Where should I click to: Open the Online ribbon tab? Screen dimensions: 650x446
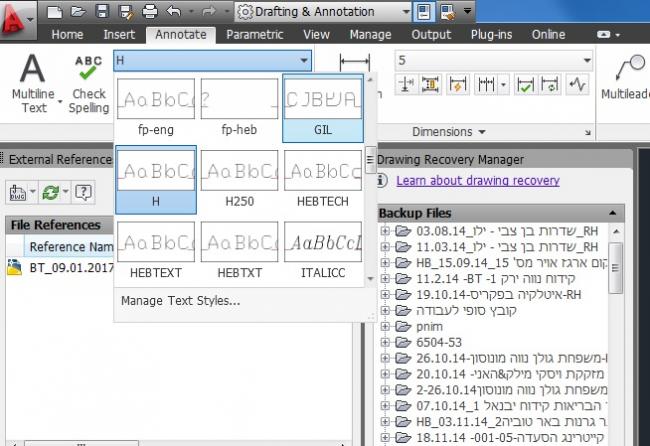tap(548, 34)
